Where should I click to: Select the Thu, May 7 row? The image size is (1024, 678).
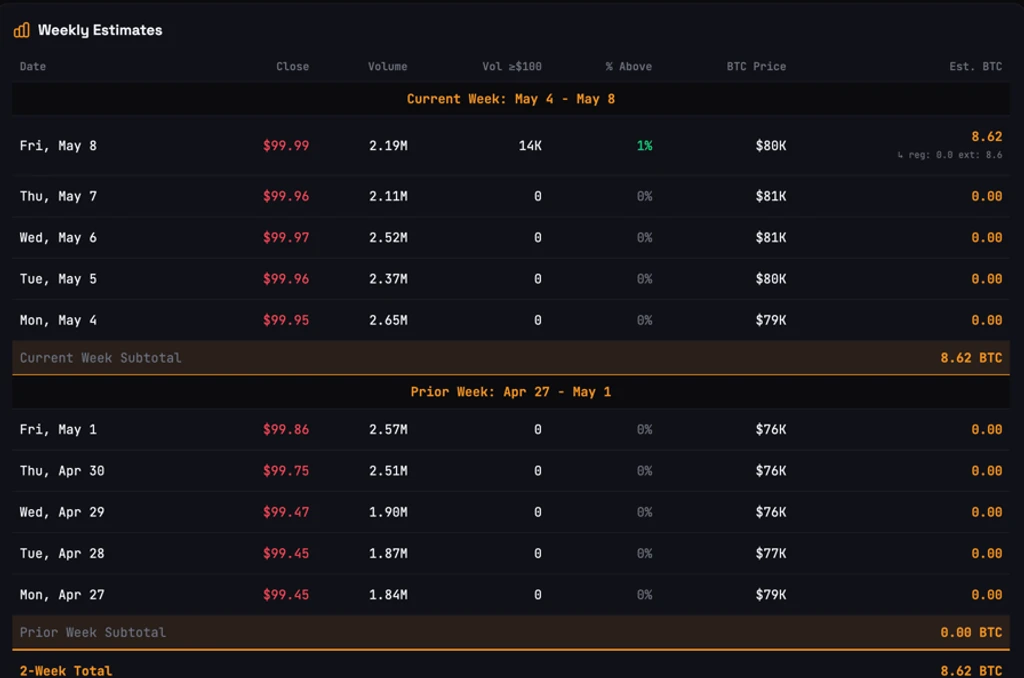(511, 196)
